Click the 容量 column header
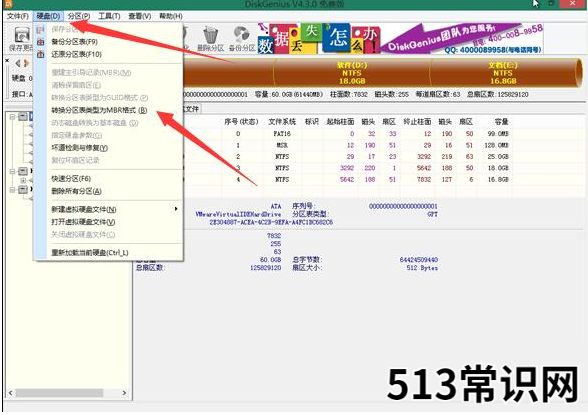 click(501, 122)
